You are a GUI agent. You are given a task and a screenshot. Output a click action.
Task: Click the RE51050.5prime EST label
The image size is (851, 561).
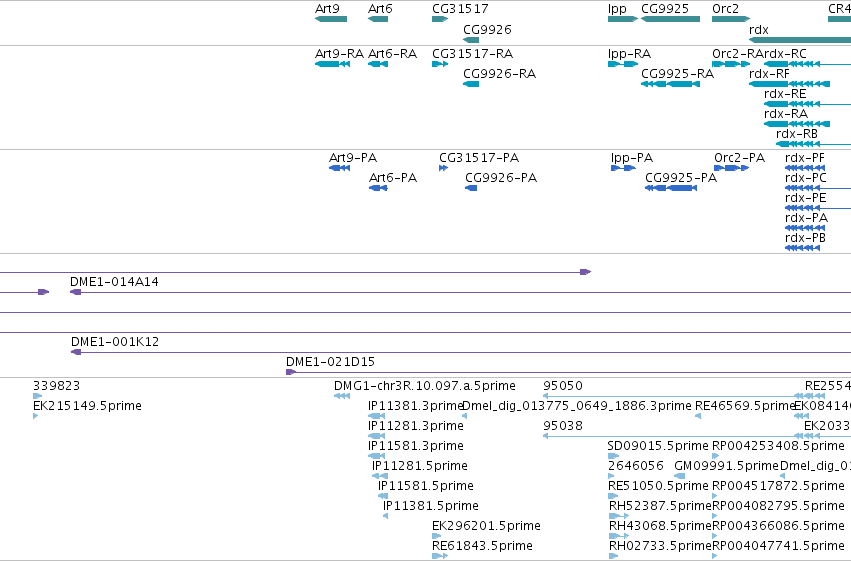point(658,486)
